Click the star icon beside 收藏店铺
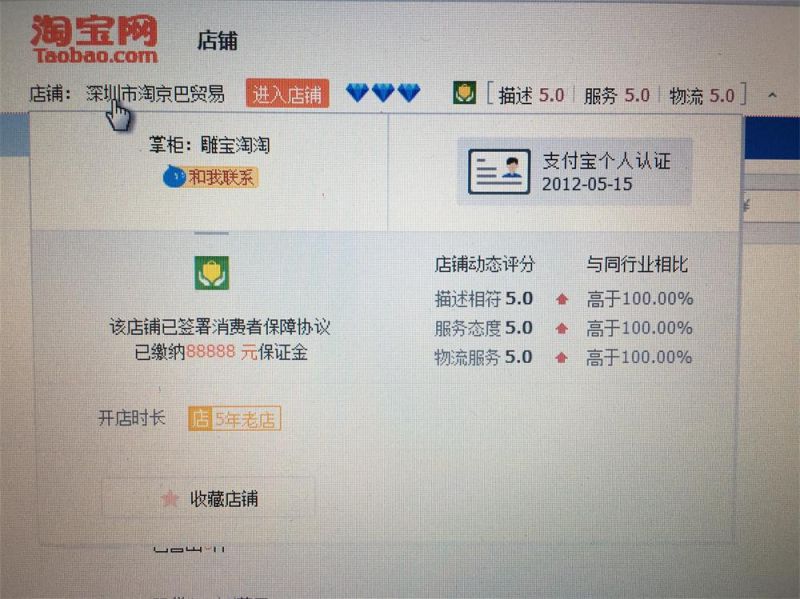This screenshot has height=599, width=800. 170,498
